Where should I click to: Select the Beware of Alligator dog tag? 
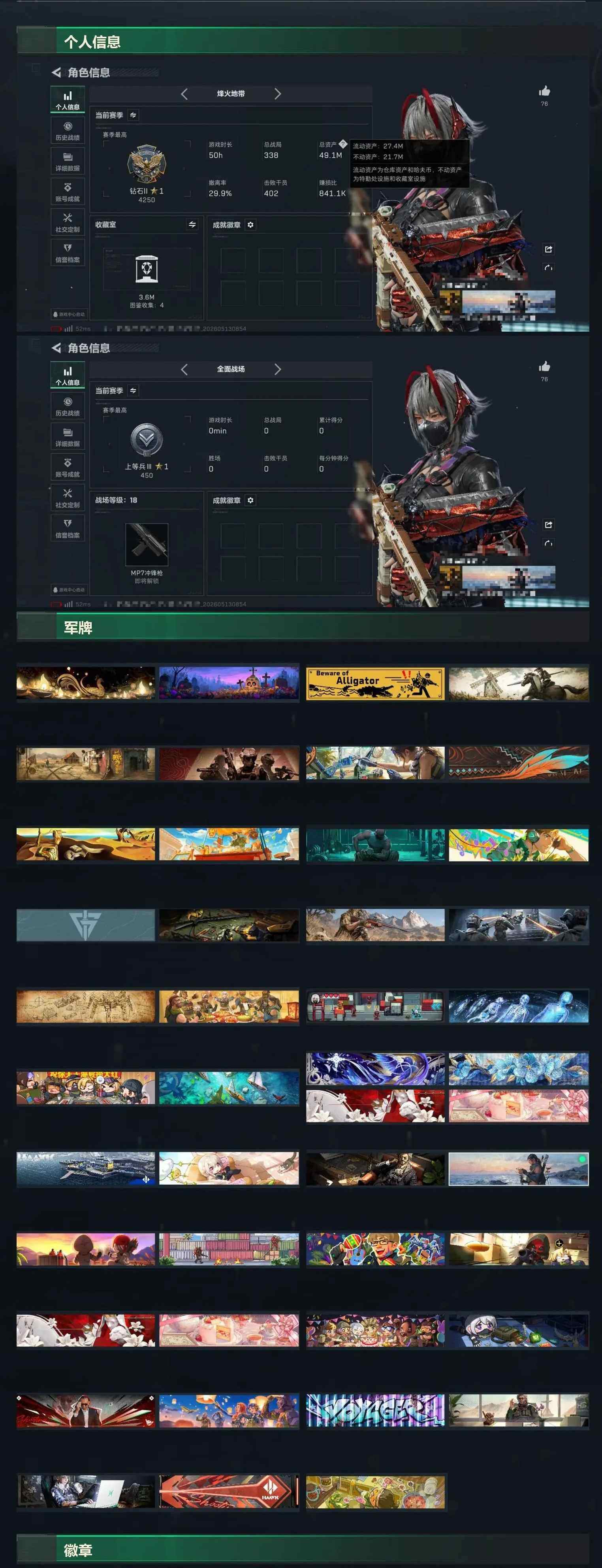click(375, 683)
